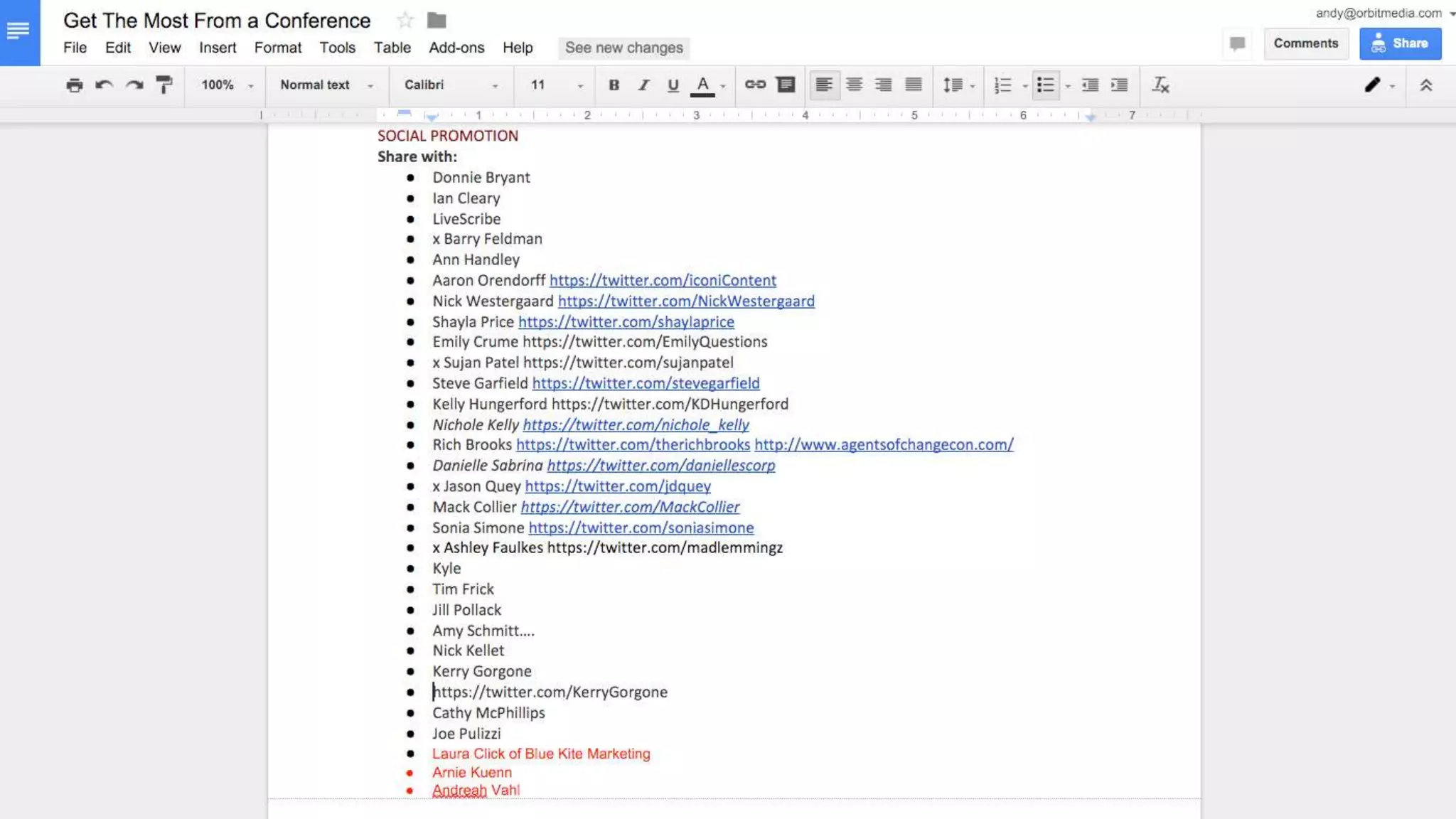Open the twitter.com/stevegarfield link

(x=646, y=383)
